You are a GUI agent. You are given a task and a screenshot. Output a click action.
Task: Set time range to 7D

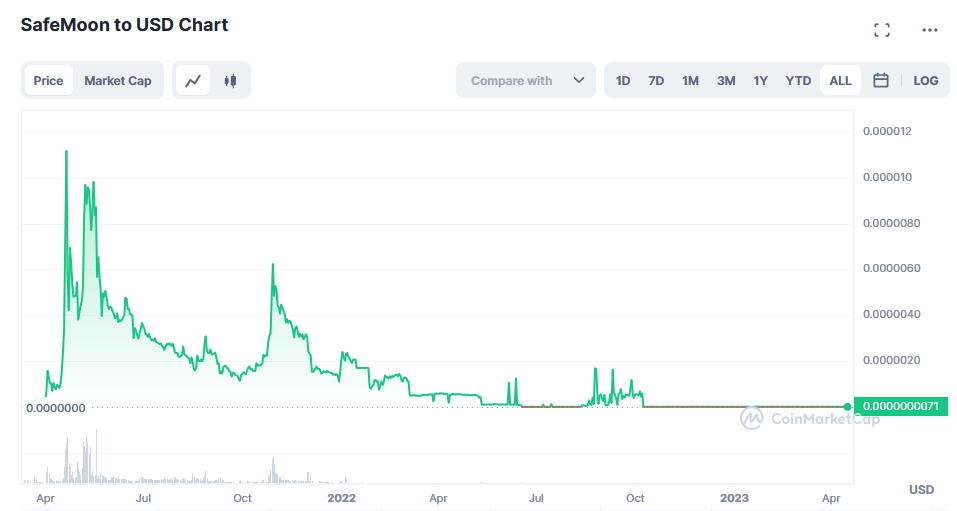pyautogui.click(x=656, y=81)
